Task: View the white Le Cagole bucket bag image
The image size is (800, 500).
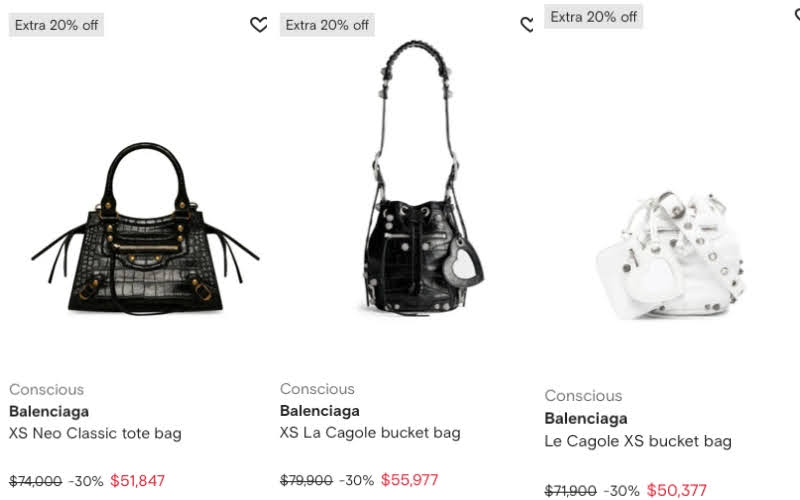Action: tap(671, 255)
